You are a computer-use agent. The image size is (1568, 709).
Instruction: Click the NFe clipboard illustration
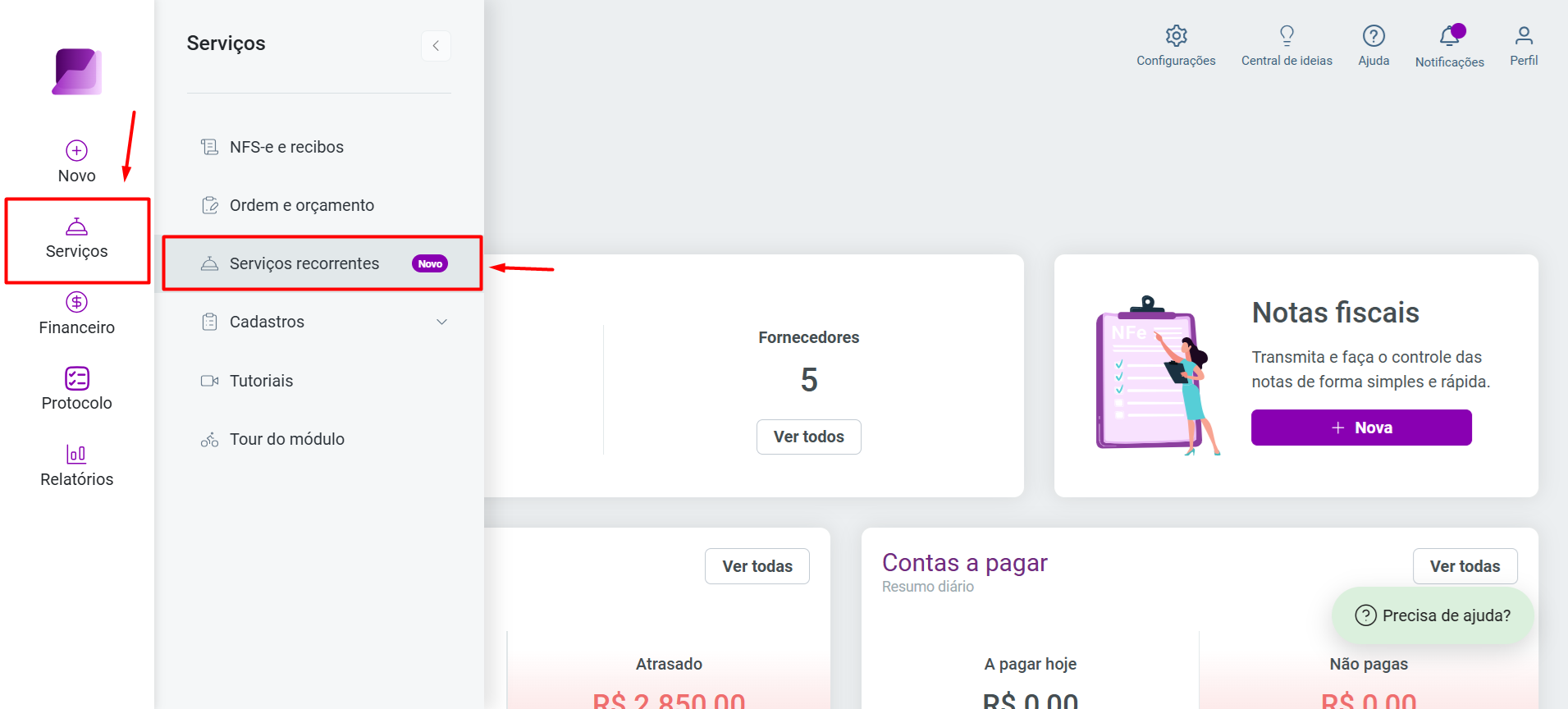click(x=1159, y=375)
